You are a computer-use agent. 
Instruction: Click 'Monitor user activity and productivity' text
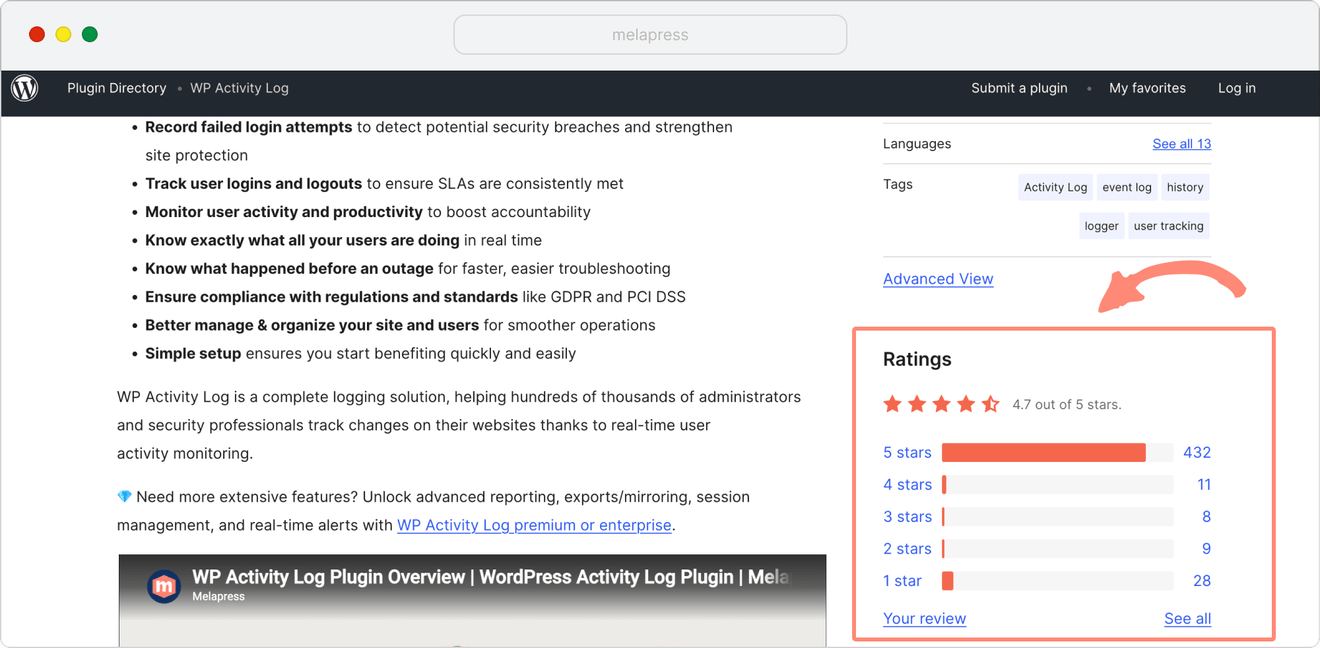point(284,212)
